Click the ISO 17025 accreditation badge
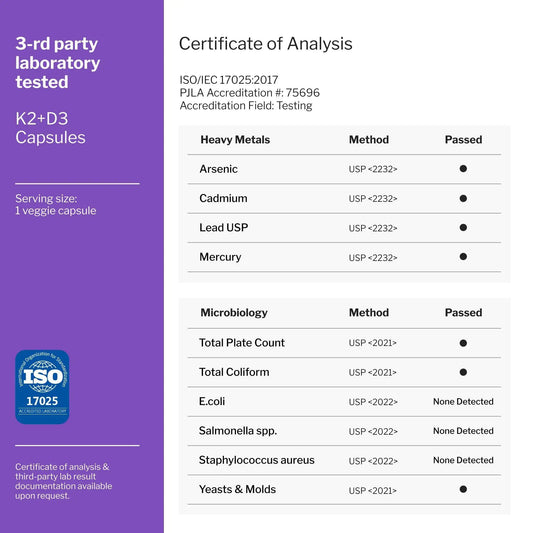 pyautogui.click(x=42, y=387)
